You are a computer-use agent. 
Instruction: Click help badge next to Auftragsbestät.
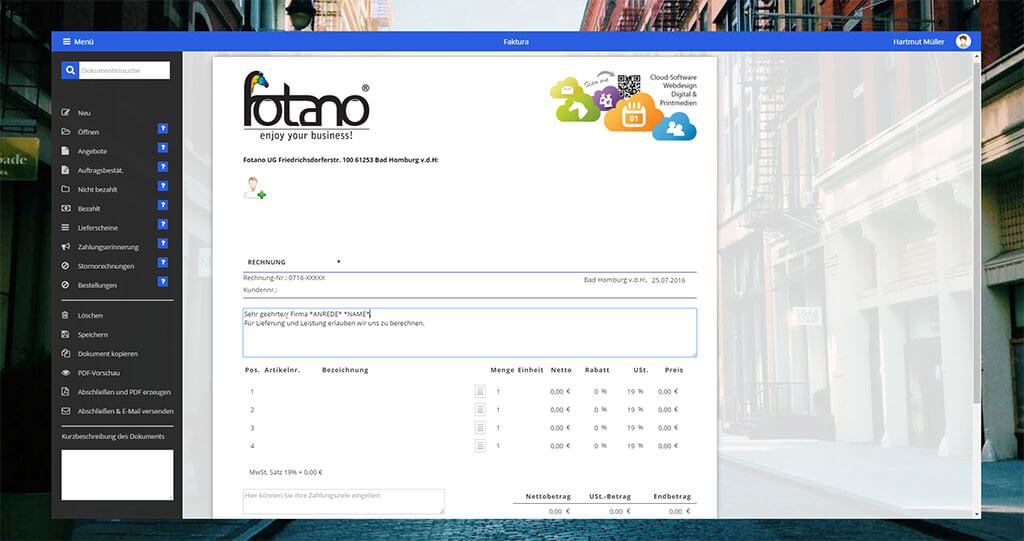[x=163, y=167]
